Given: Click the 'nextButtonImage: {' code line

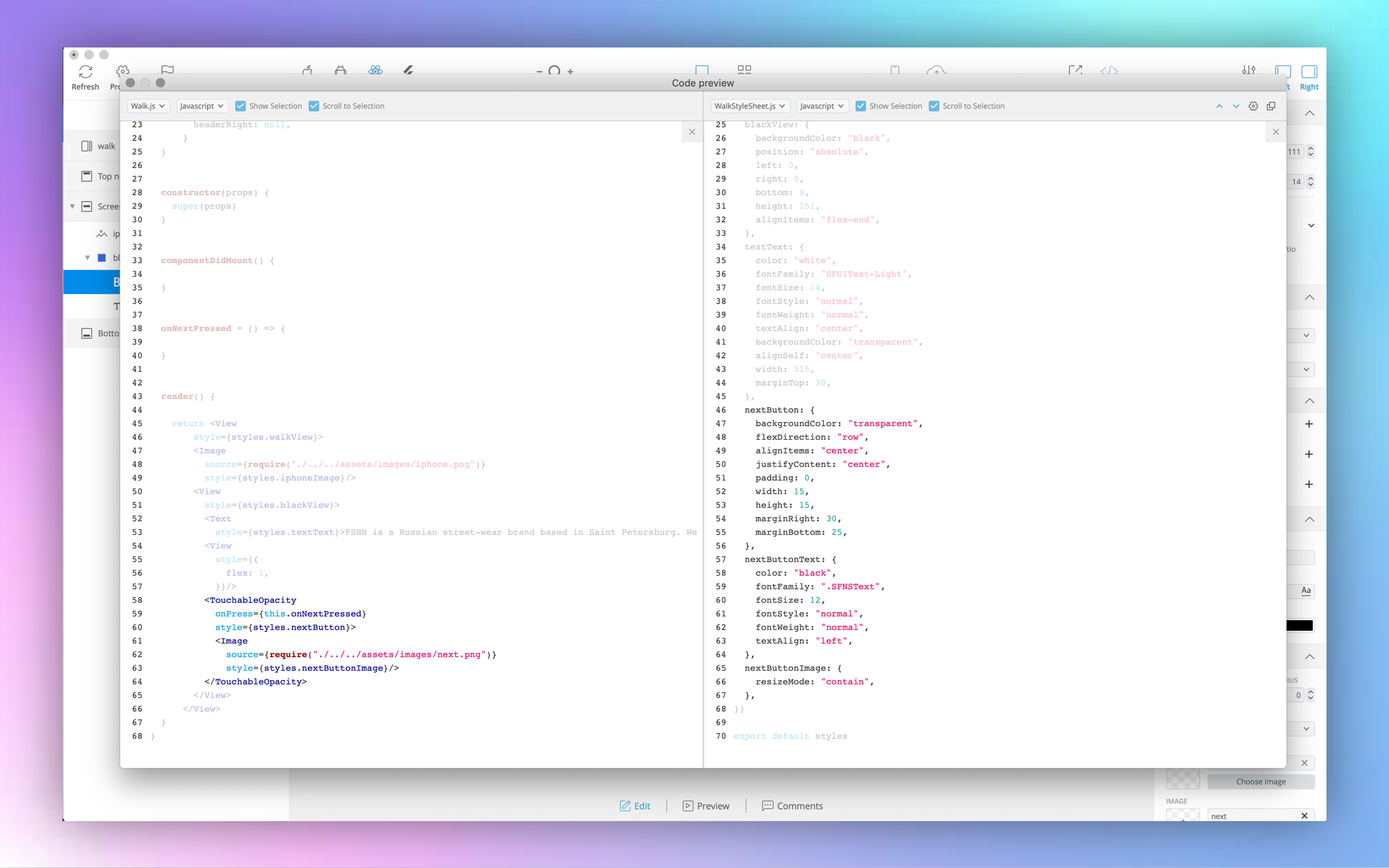Looking at the screenshot, I should [793, 668].
